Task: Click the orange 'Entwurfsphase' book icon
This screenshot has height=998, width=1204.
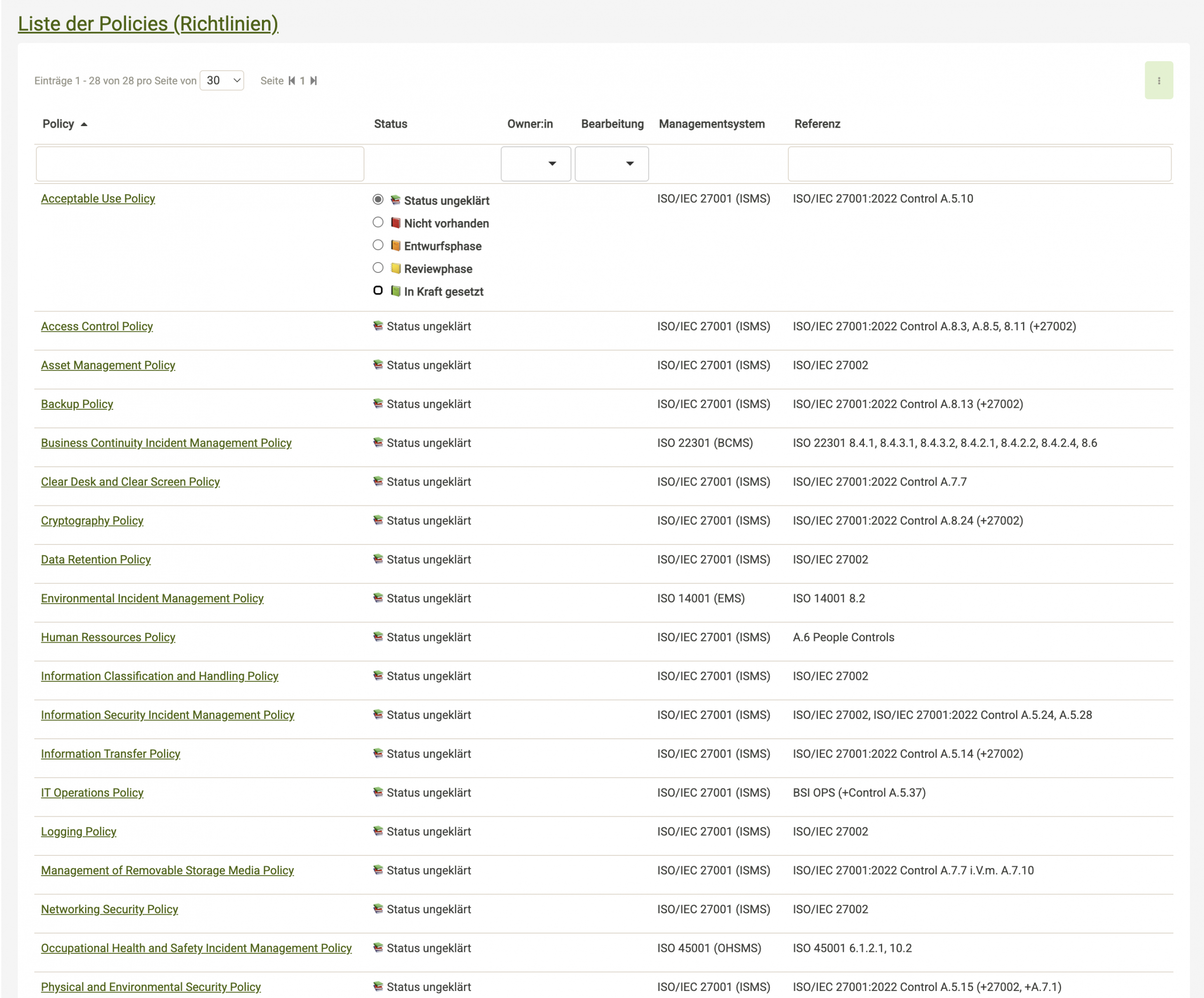Action: pyautogui.click(x=396, y=246)
